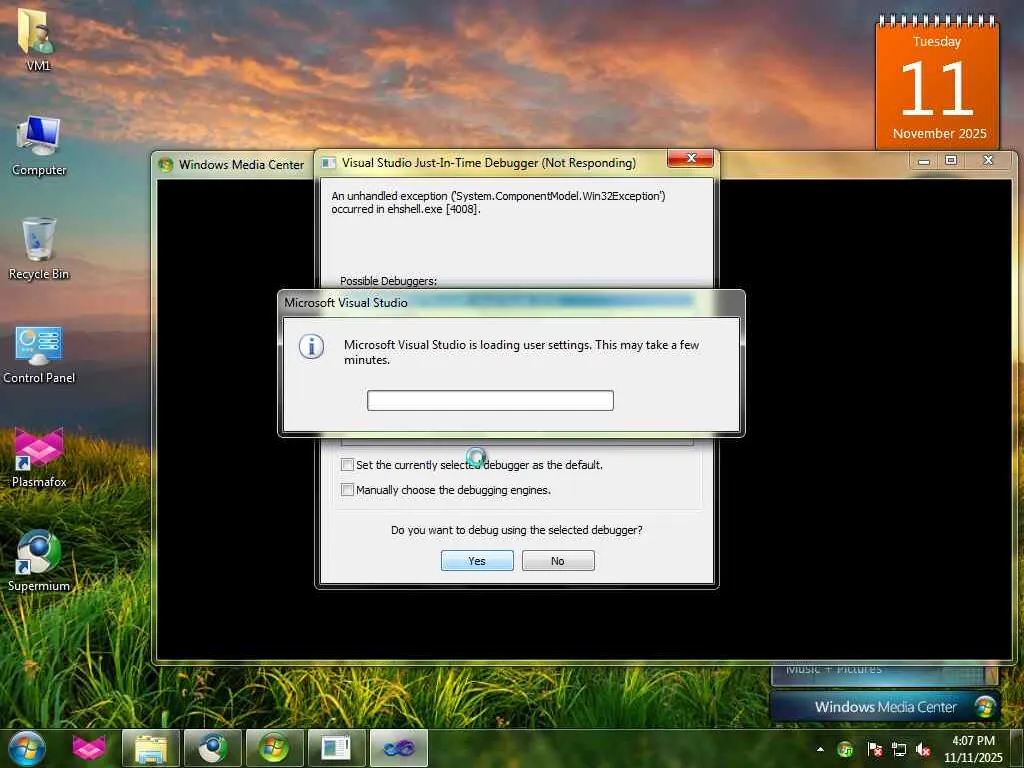Viewport: 1024px width, 768px height.
Task: Click the Microsoft Visual Studio dialog title
Action: 345,302
